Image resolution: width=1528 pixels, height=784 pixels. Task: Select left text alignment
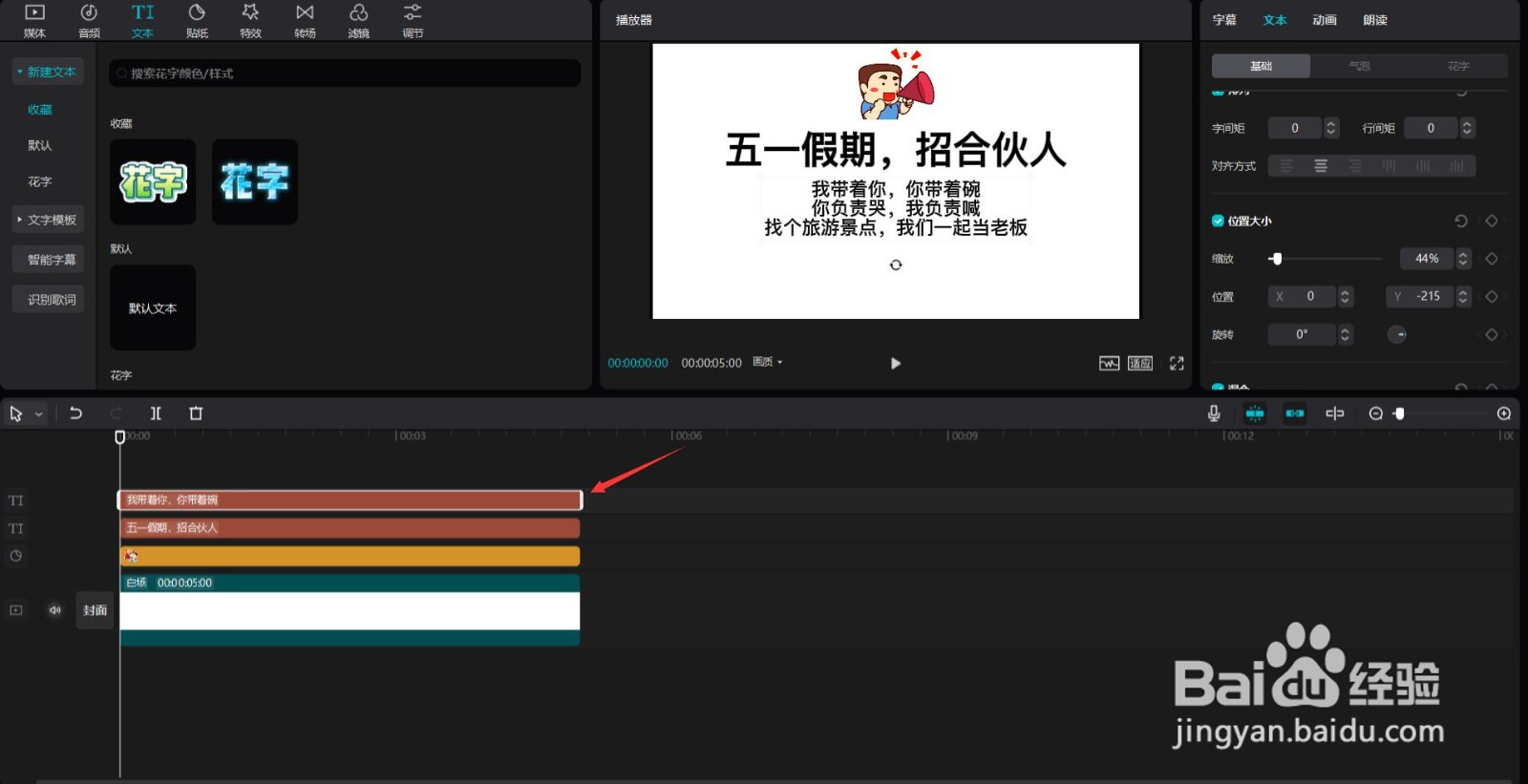[1286, 166]
